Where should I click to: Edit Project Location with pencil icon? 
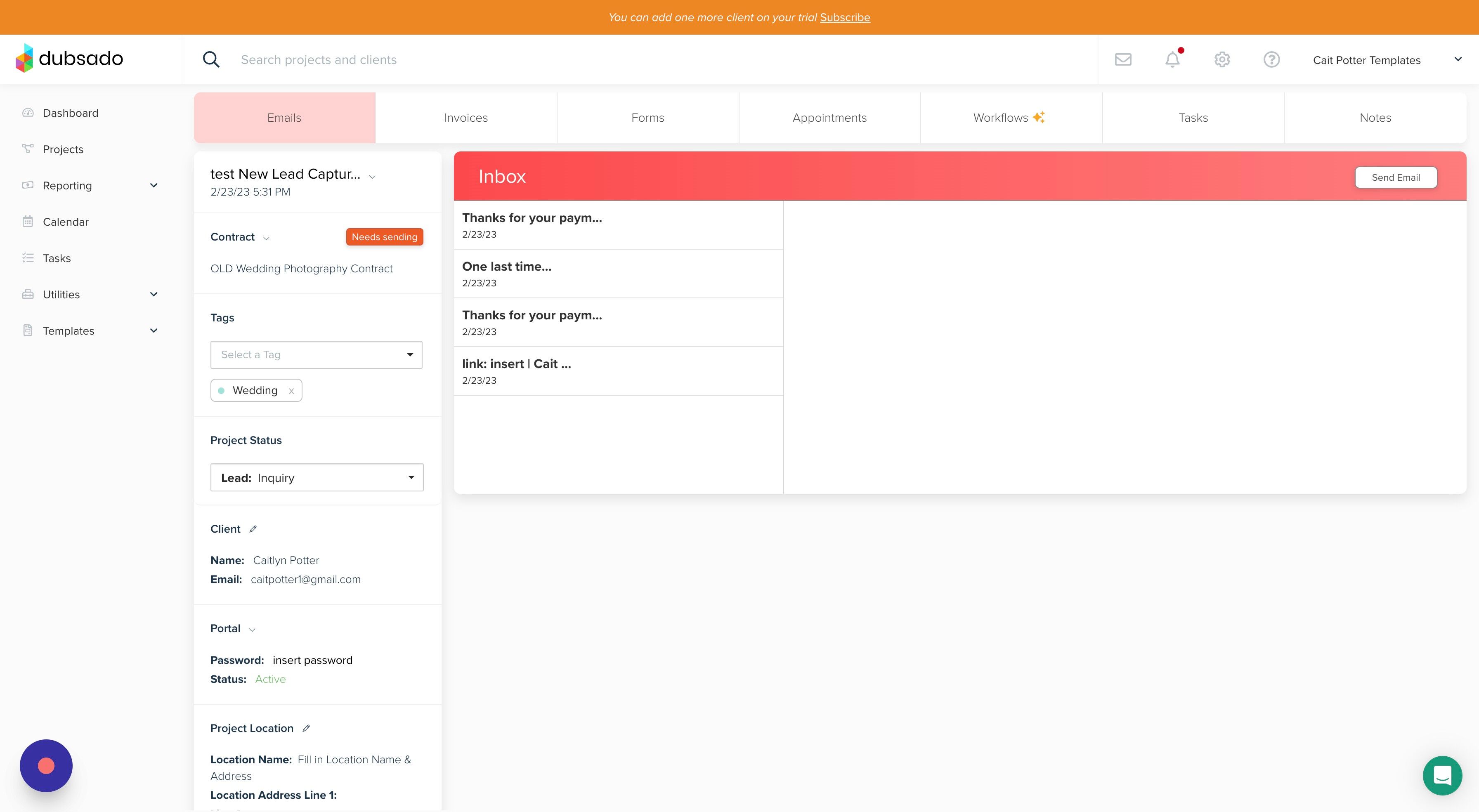tap(306, 728)
